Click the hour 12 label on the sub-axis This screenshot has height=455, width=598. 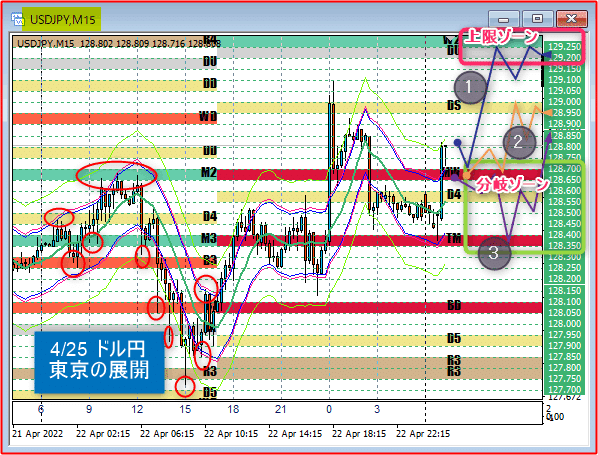[x=137, y=410]
